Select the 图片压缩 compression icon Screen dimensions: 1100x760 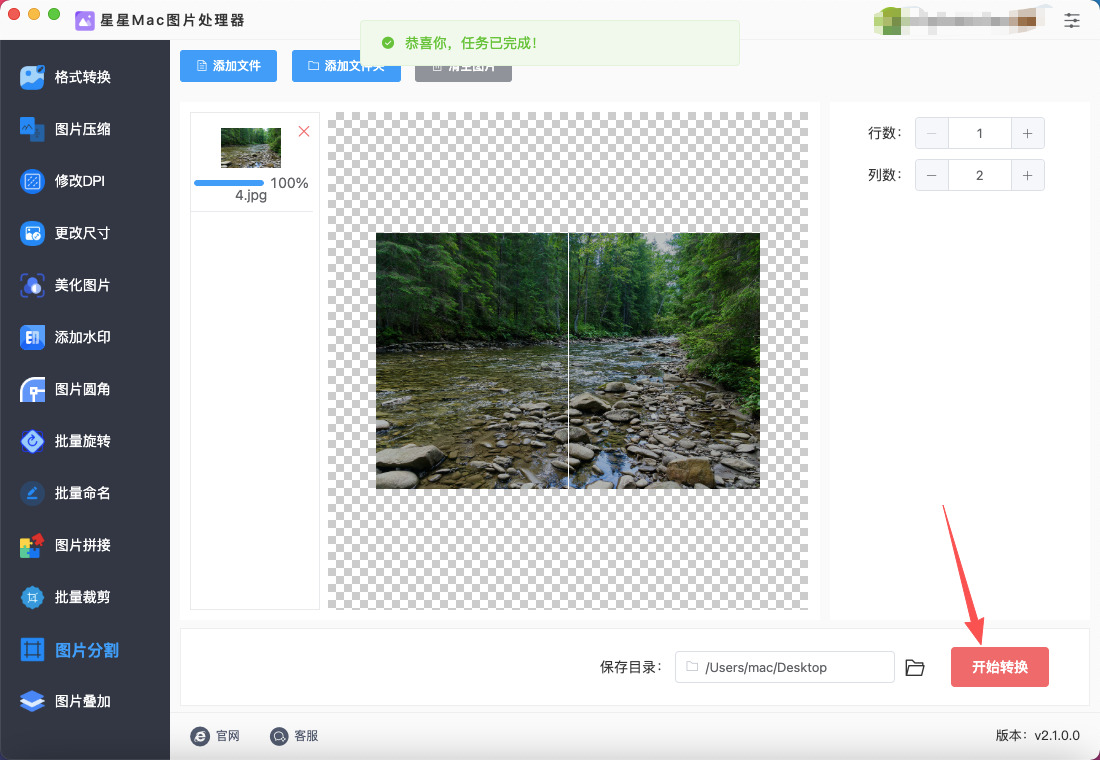(x=32, y=129)
